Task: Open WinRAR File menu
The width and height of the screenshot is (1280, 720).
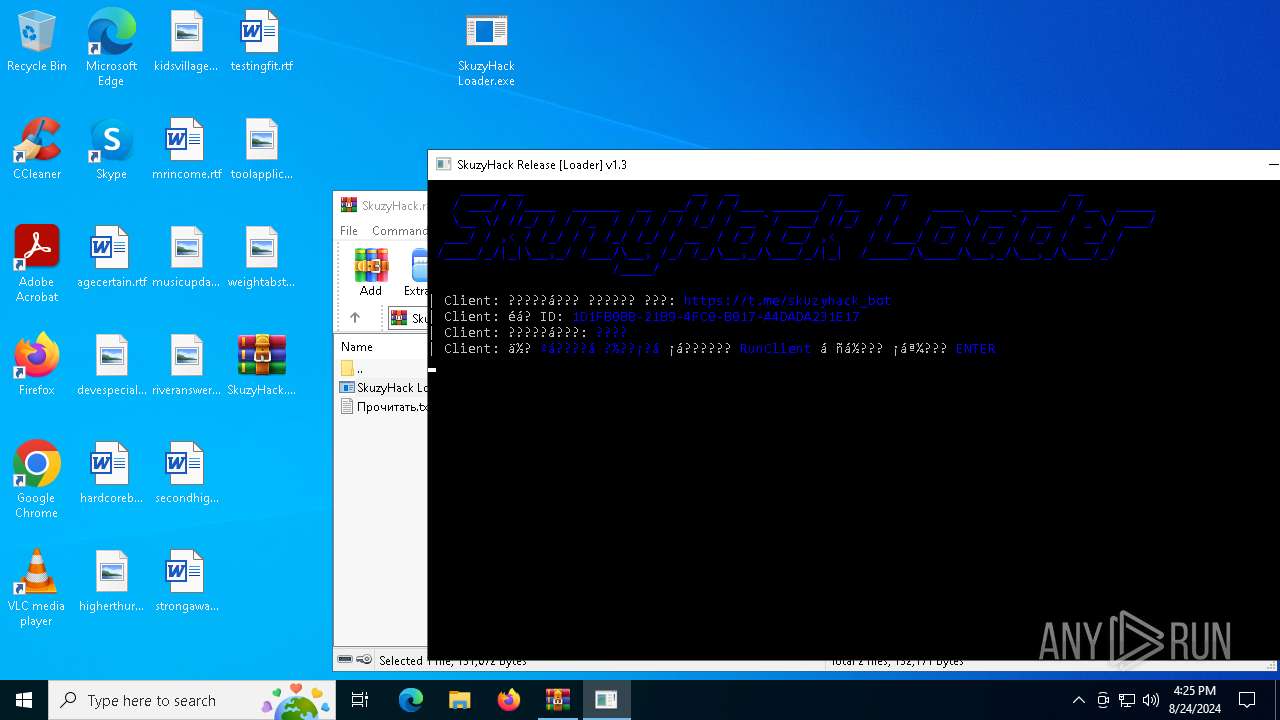Action: (349, 231)
